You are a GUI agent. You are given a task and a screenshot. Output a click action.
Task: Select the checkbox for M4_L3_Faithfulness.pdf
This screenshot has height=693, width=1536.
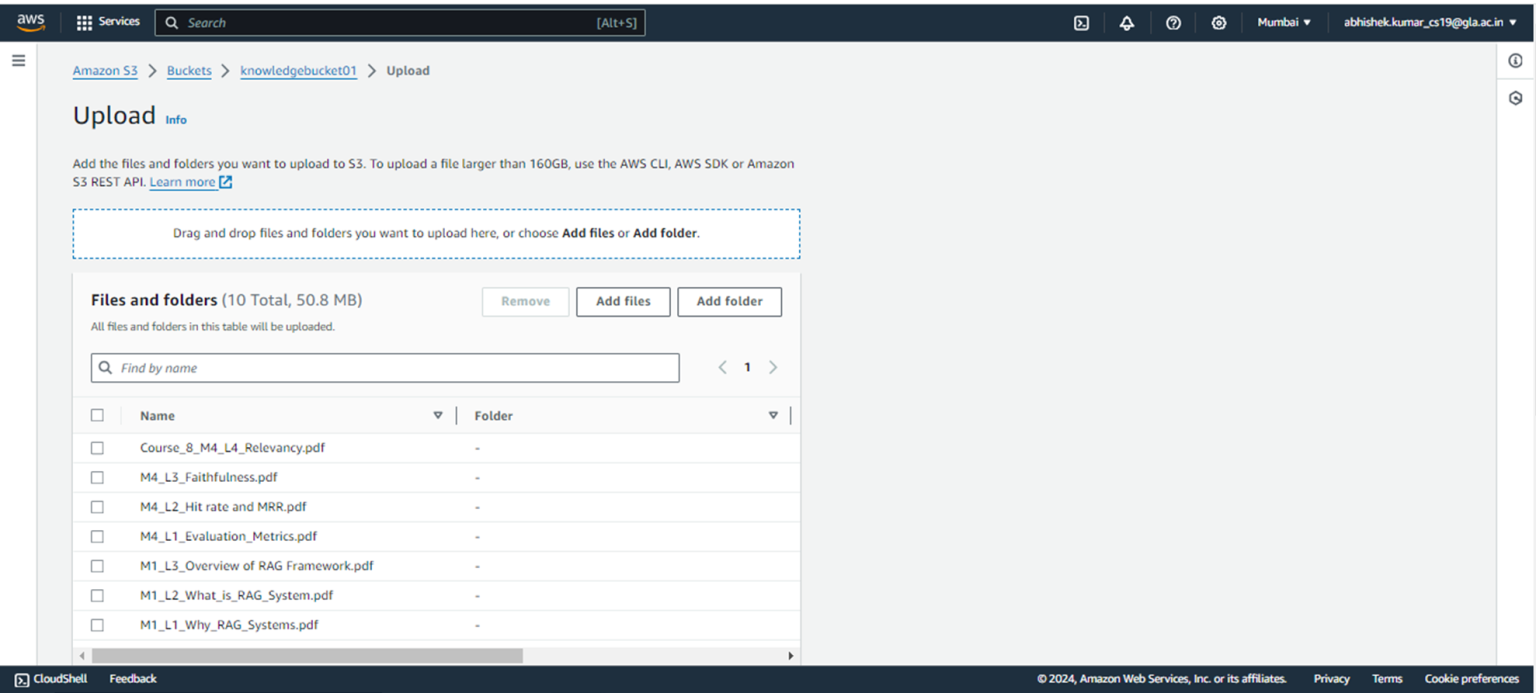tap(97, 477)
